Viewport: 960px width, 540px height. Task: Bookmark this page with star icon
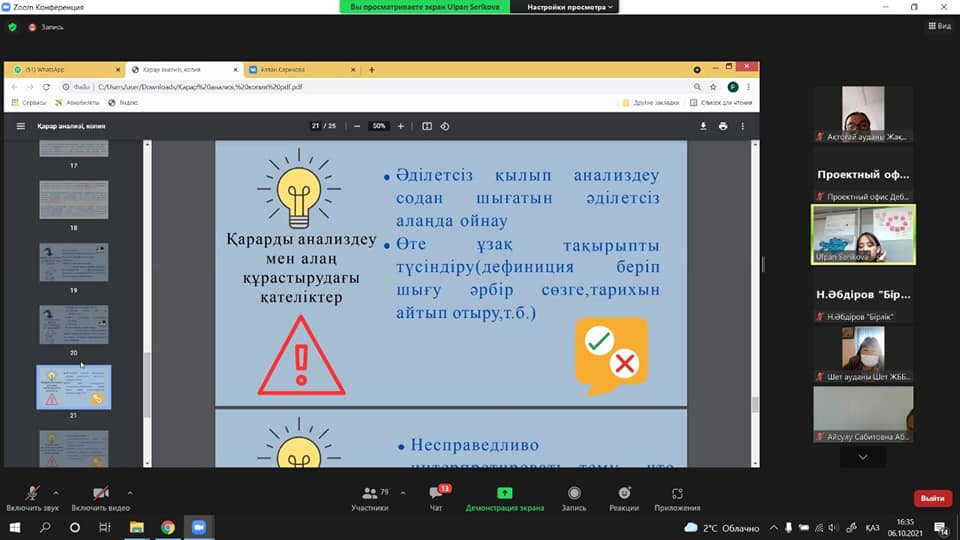click(713, 87)
